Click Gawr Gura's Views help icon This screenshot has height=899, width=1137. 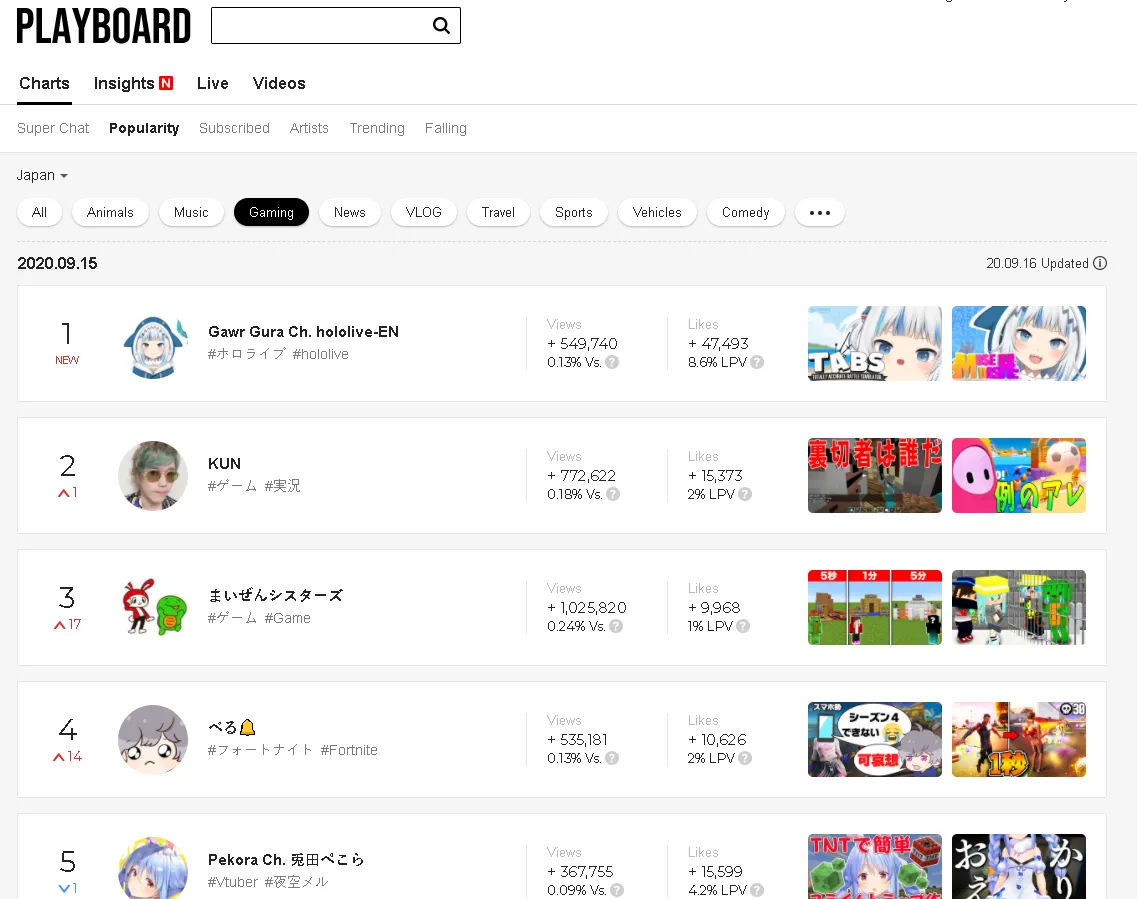[x=612, y=362]
